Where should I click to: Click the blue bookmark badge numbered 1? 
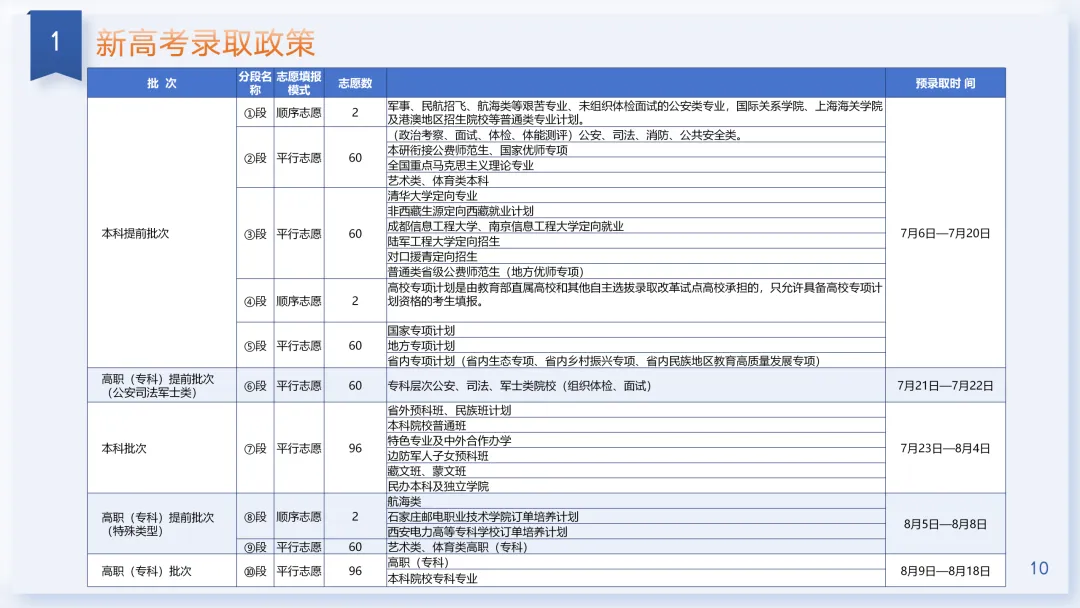click(55, 43)
